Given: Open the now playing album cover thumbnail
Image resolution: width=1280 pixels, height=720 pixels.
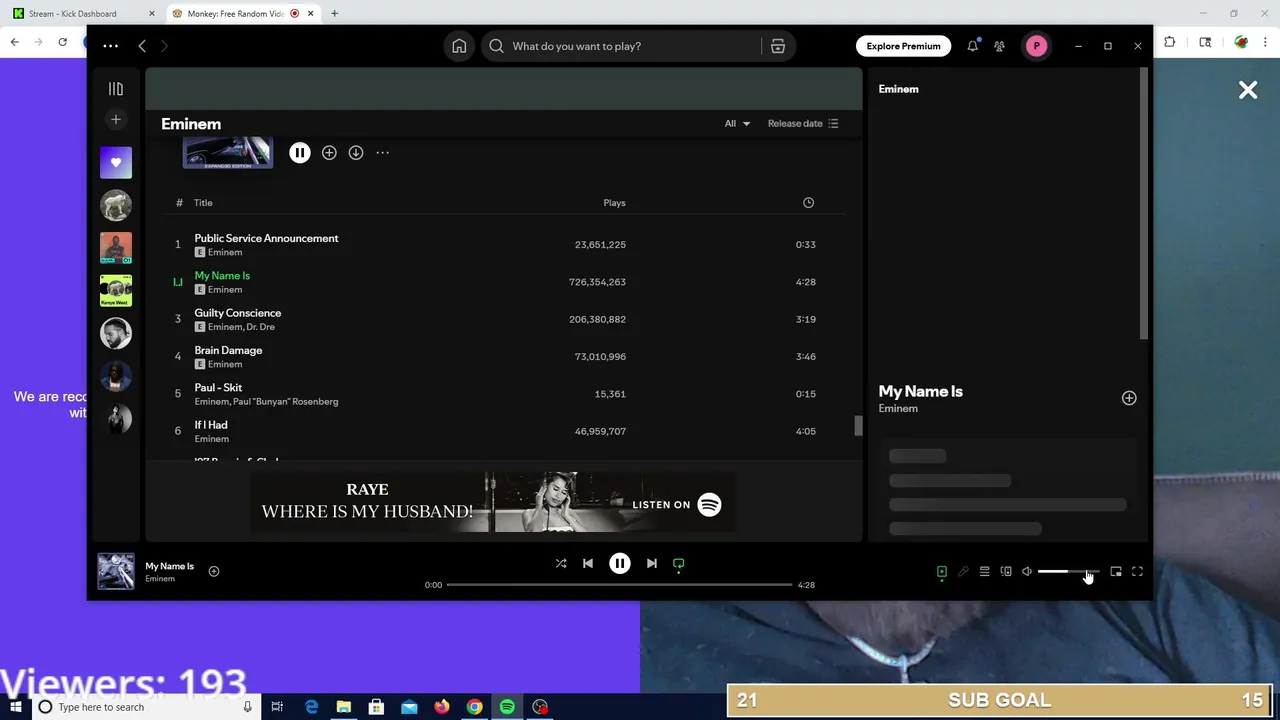Looking at the screenshot, I should tap(116, 571).
